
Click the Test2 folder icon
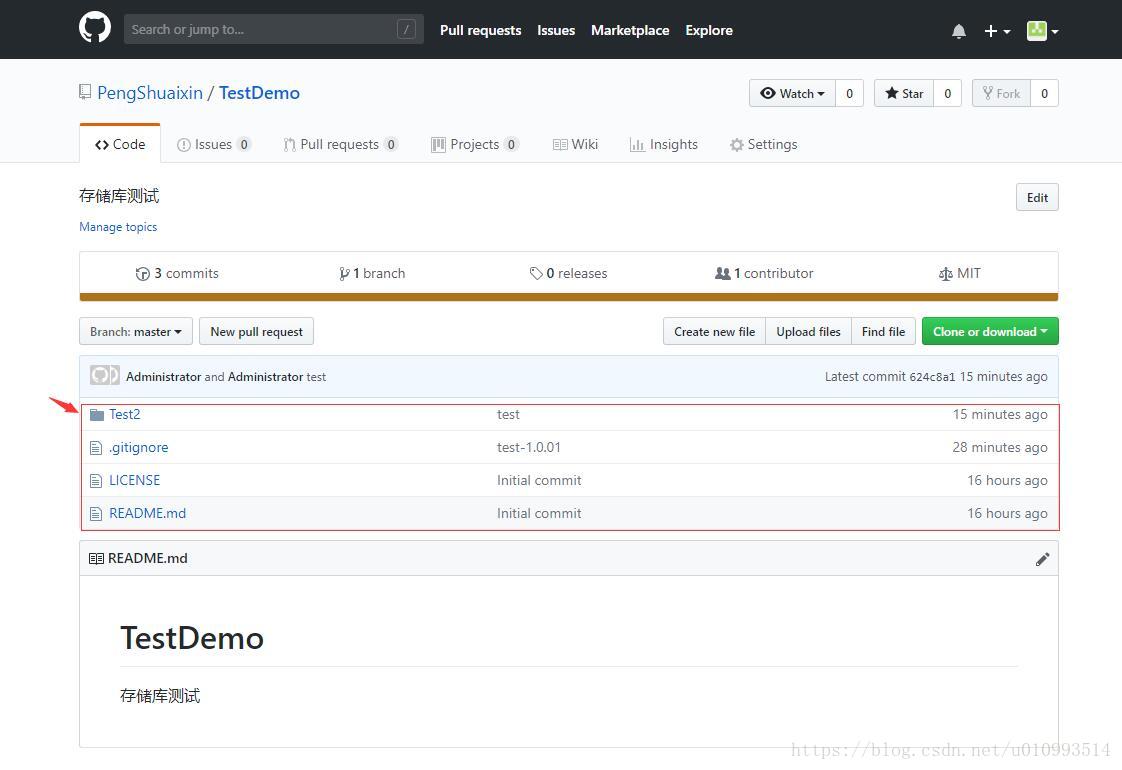click(97, 415)
